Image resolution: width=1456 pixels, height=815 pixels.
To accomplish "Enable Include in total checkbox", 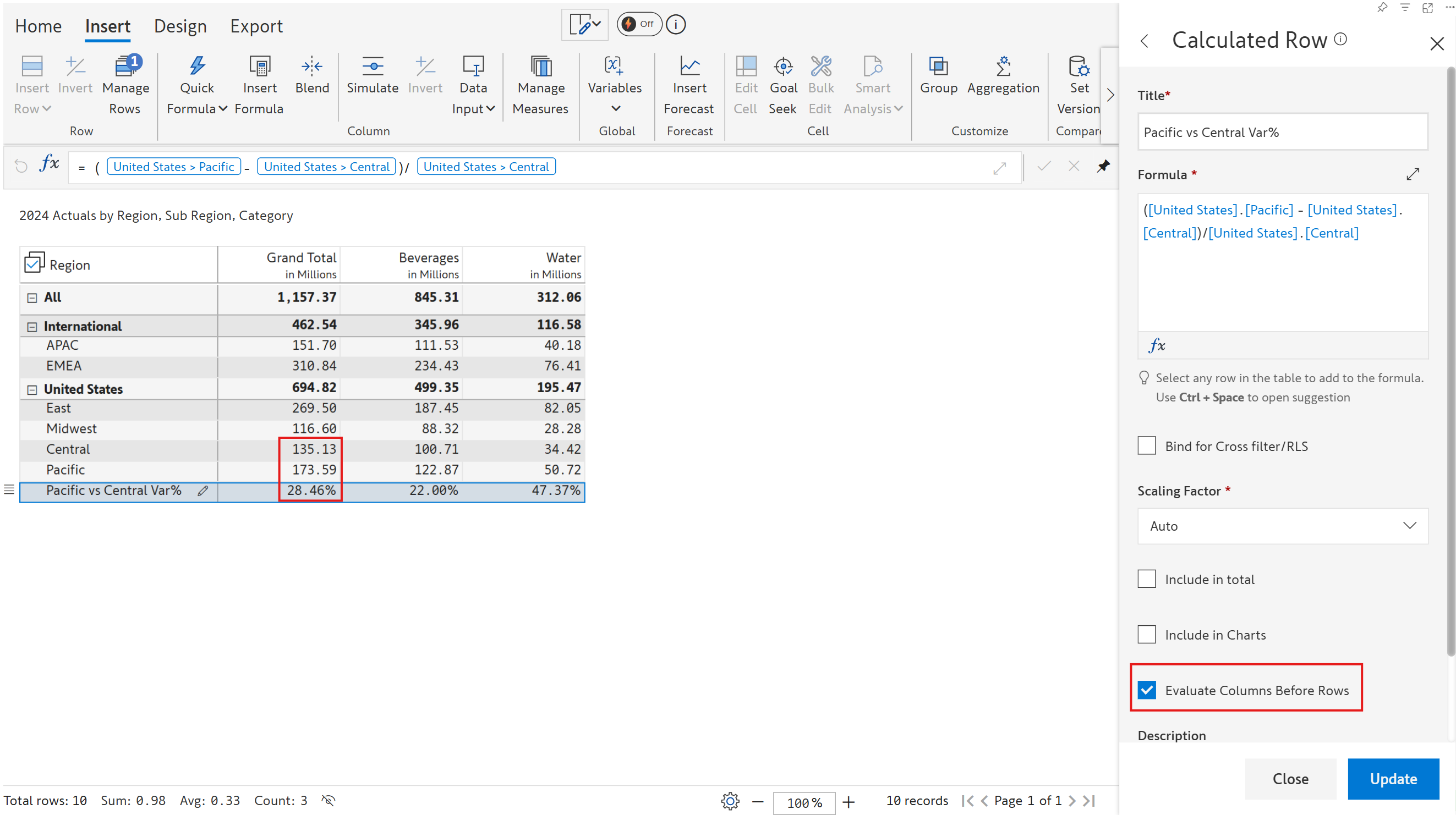I will tap(1147, 579).
